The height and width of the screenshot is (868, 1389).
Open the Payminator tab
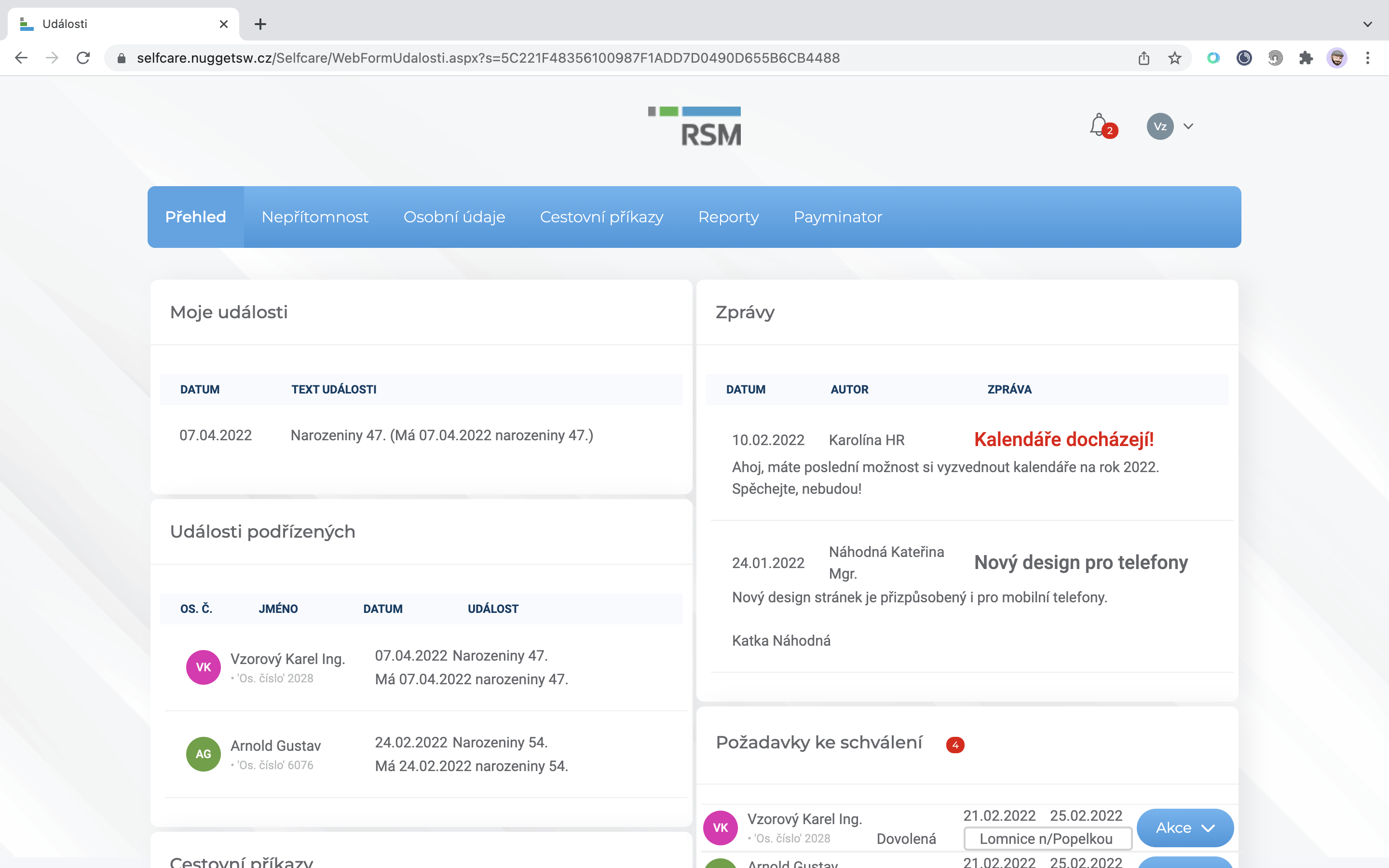[x=838, y=217]
